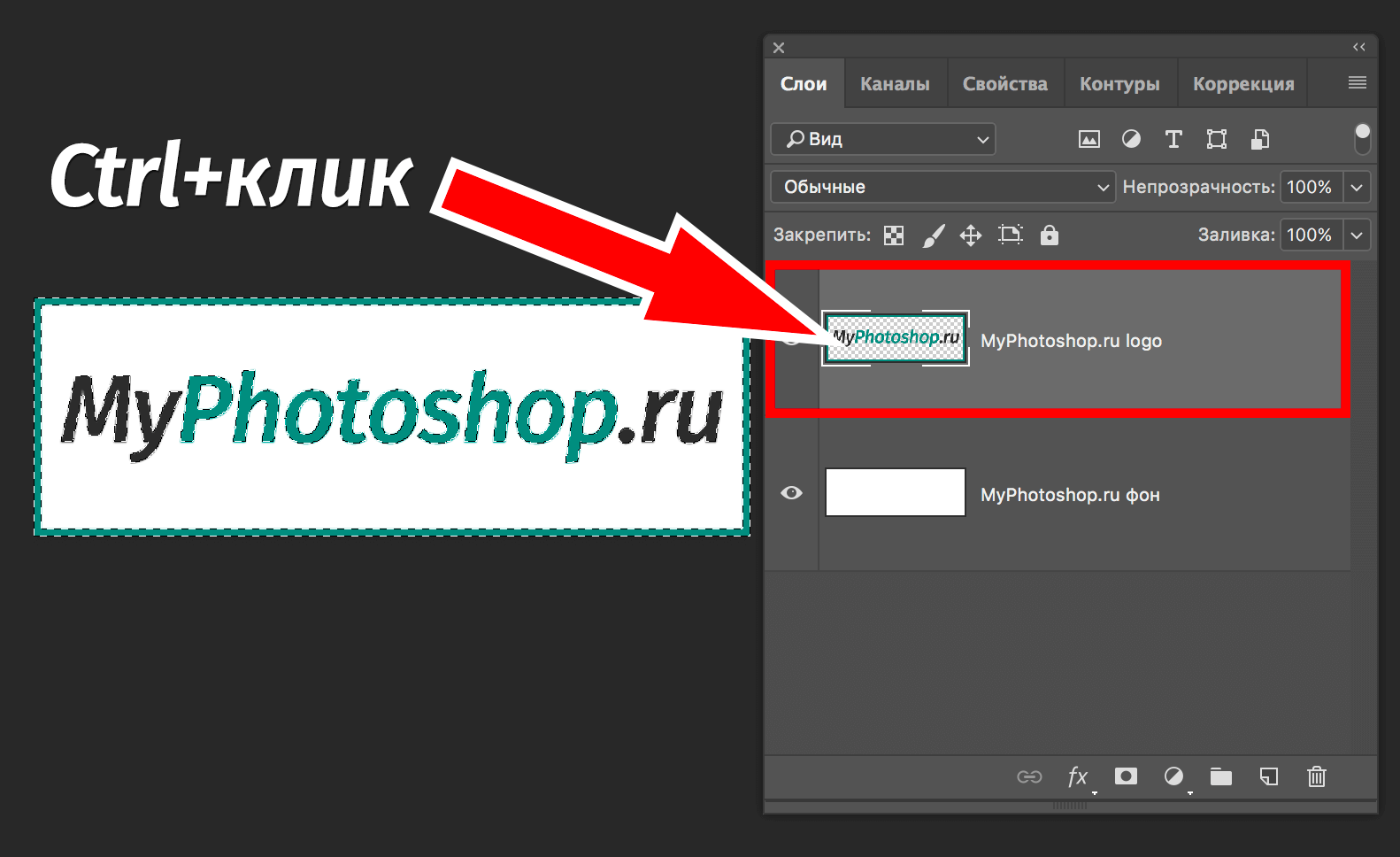Image resolution: width=1400 pixels, height=857 pixels.
Task: Hide the MyPhotoshop.ru фон layer
Action: point(792,493)
